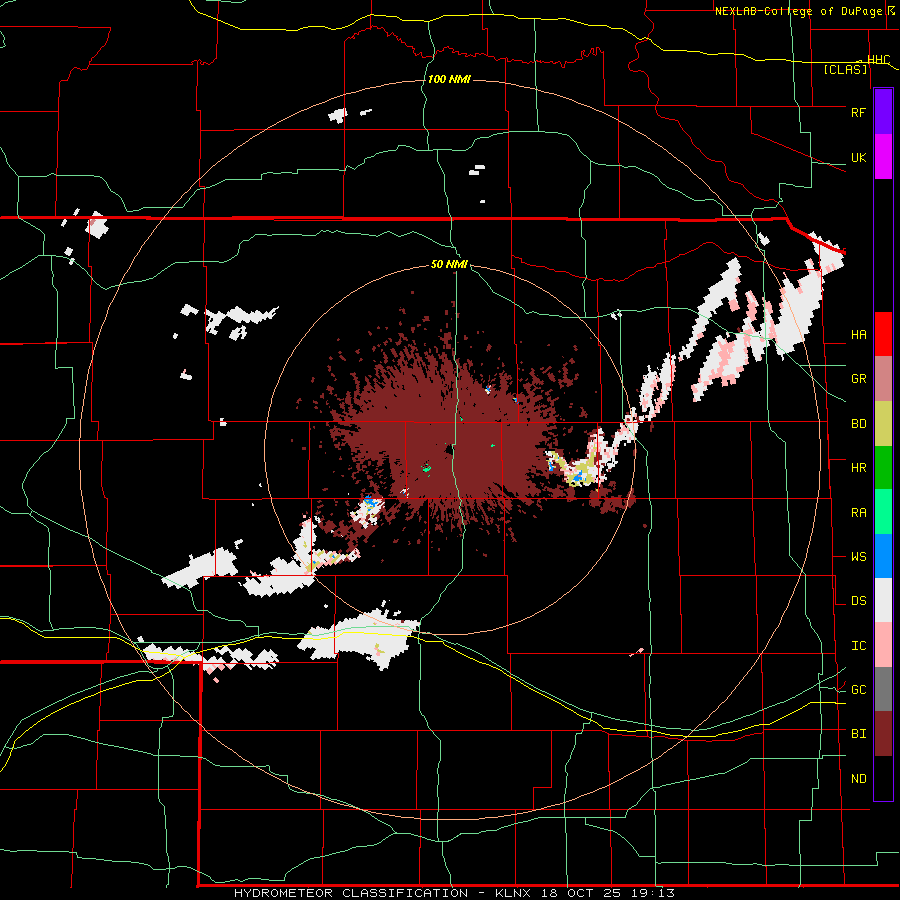Click the ND legend label
This screenshot has width=900, height=900.
(858, 778)
